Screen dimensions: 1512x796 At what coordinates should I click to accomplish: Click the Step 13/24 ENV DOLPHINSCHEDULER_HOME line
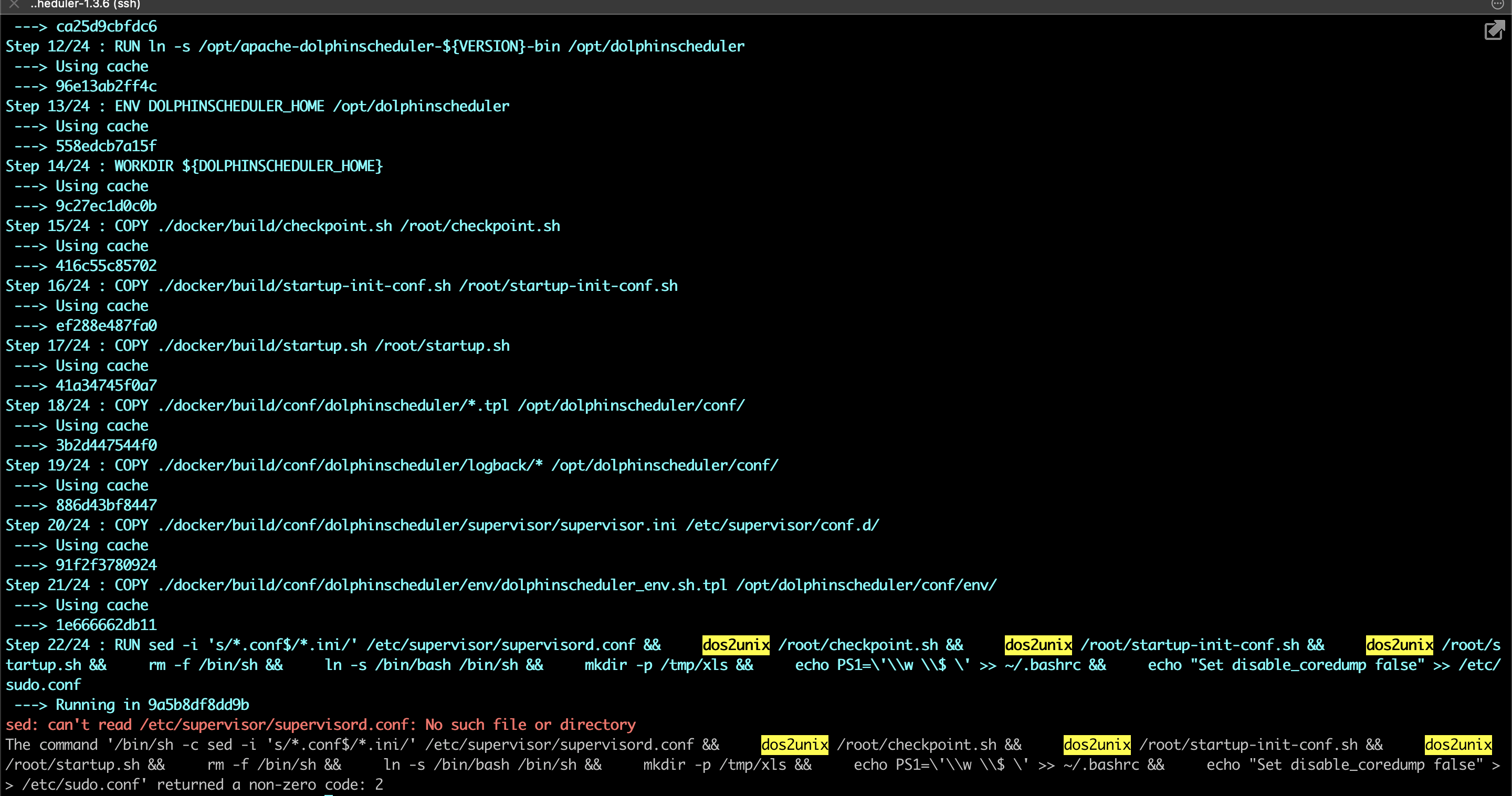(257, 106)
